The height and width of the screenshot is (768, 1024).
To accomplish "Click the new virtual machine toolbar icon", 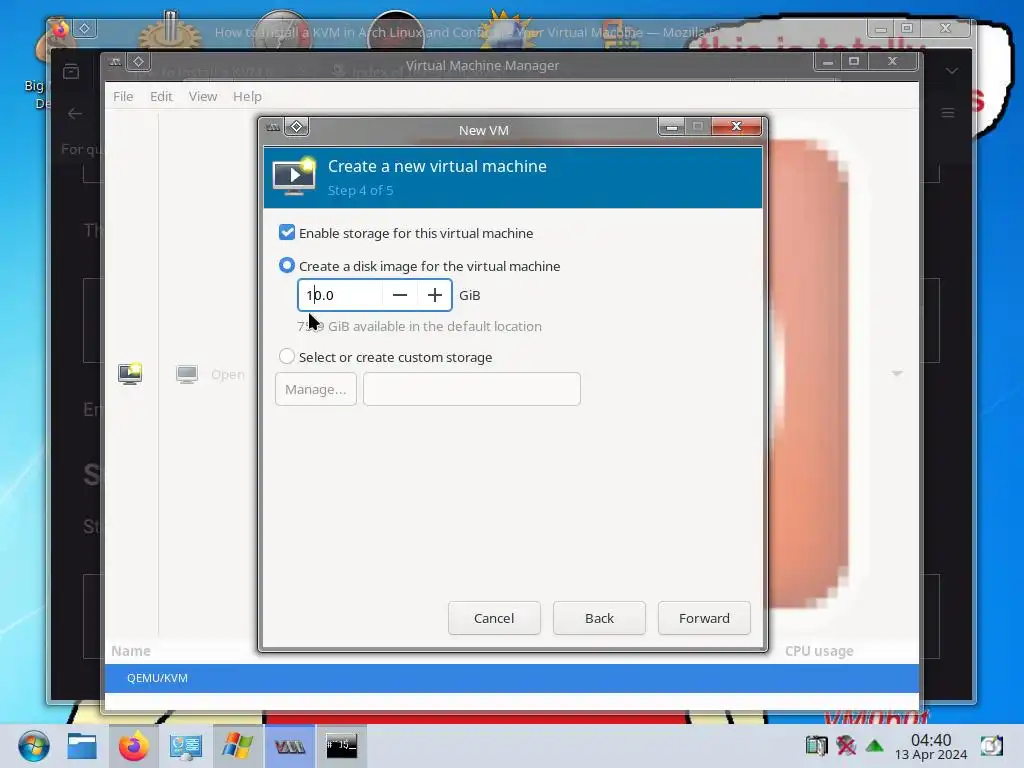I will point(130,374).
